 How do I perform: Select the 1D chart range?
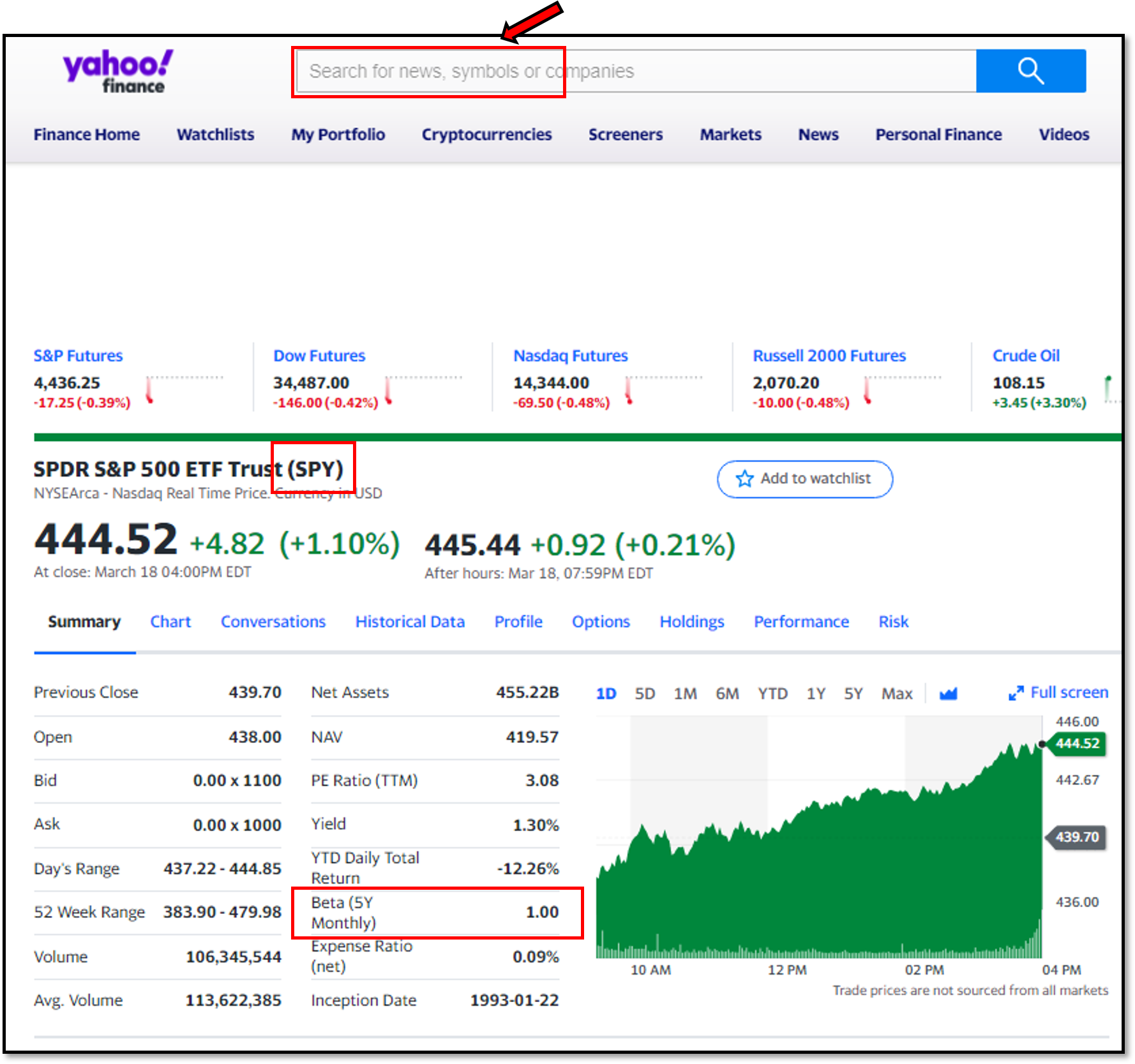[606, 694]
